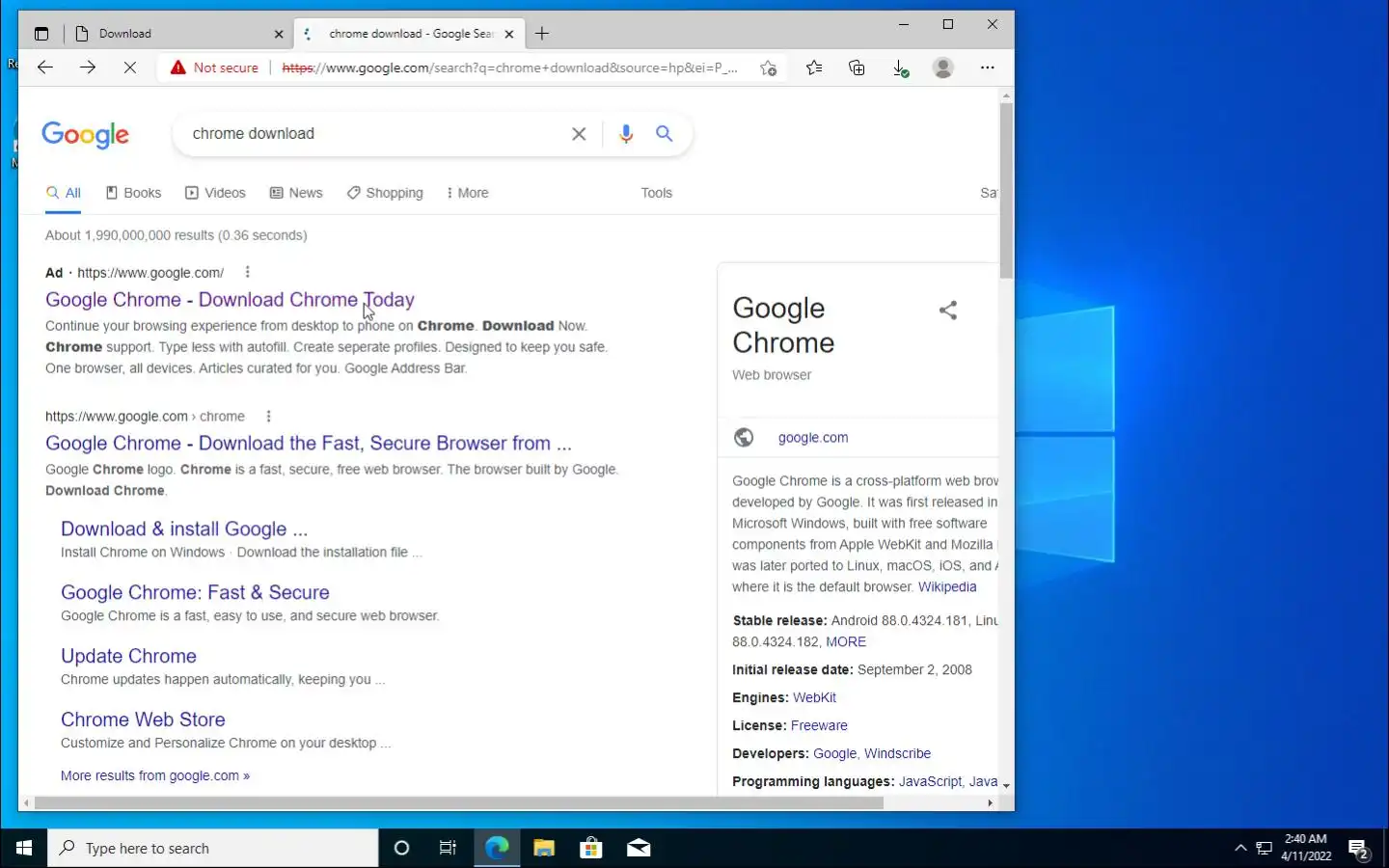Click the Google logo

85,135
